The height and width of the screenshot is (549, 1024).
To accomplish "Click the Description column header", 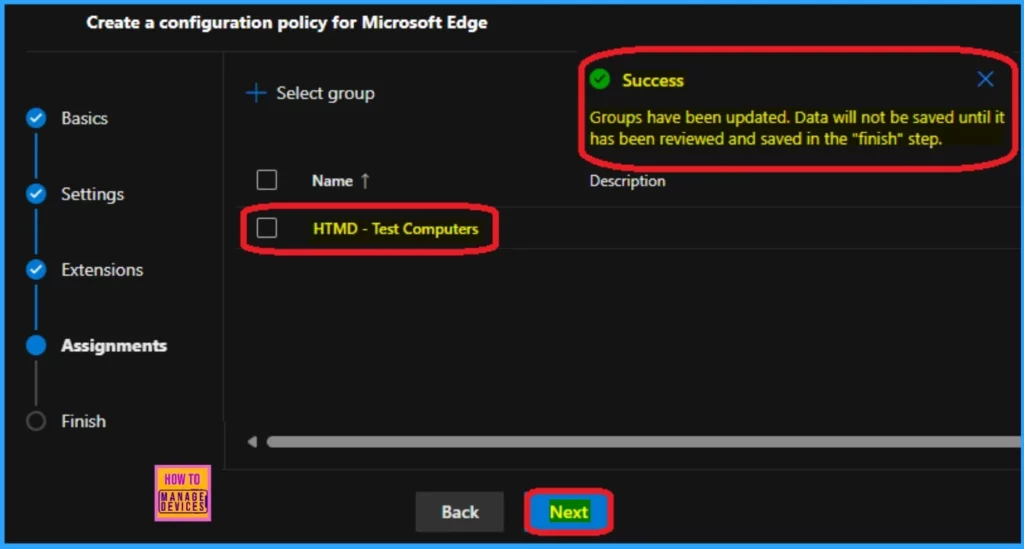I will click(x=627, y=181).
